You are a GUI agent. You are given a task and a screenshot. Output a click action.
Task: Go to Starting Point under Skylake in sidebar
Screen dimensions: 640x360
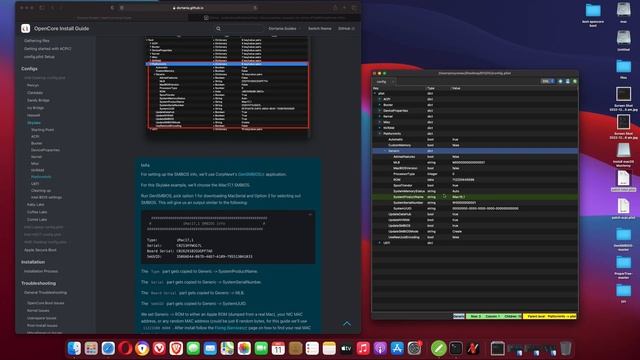pos(42,130)
